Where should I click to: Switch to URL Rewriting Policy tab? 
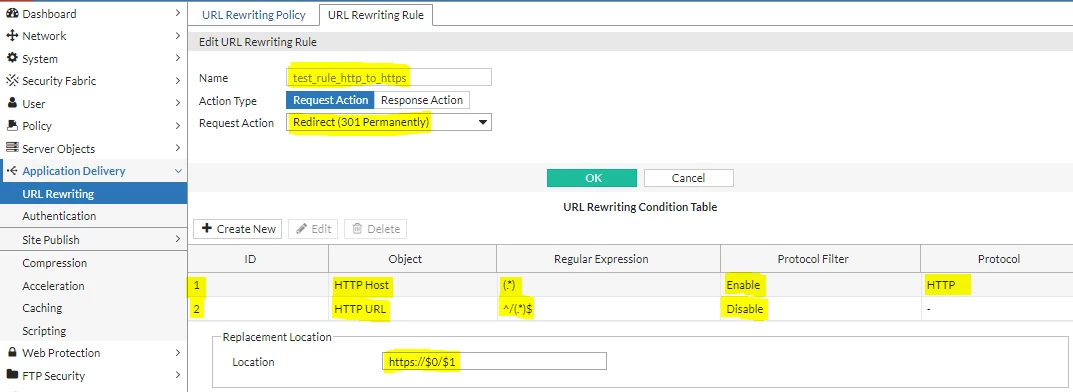(x=254, y=15)
